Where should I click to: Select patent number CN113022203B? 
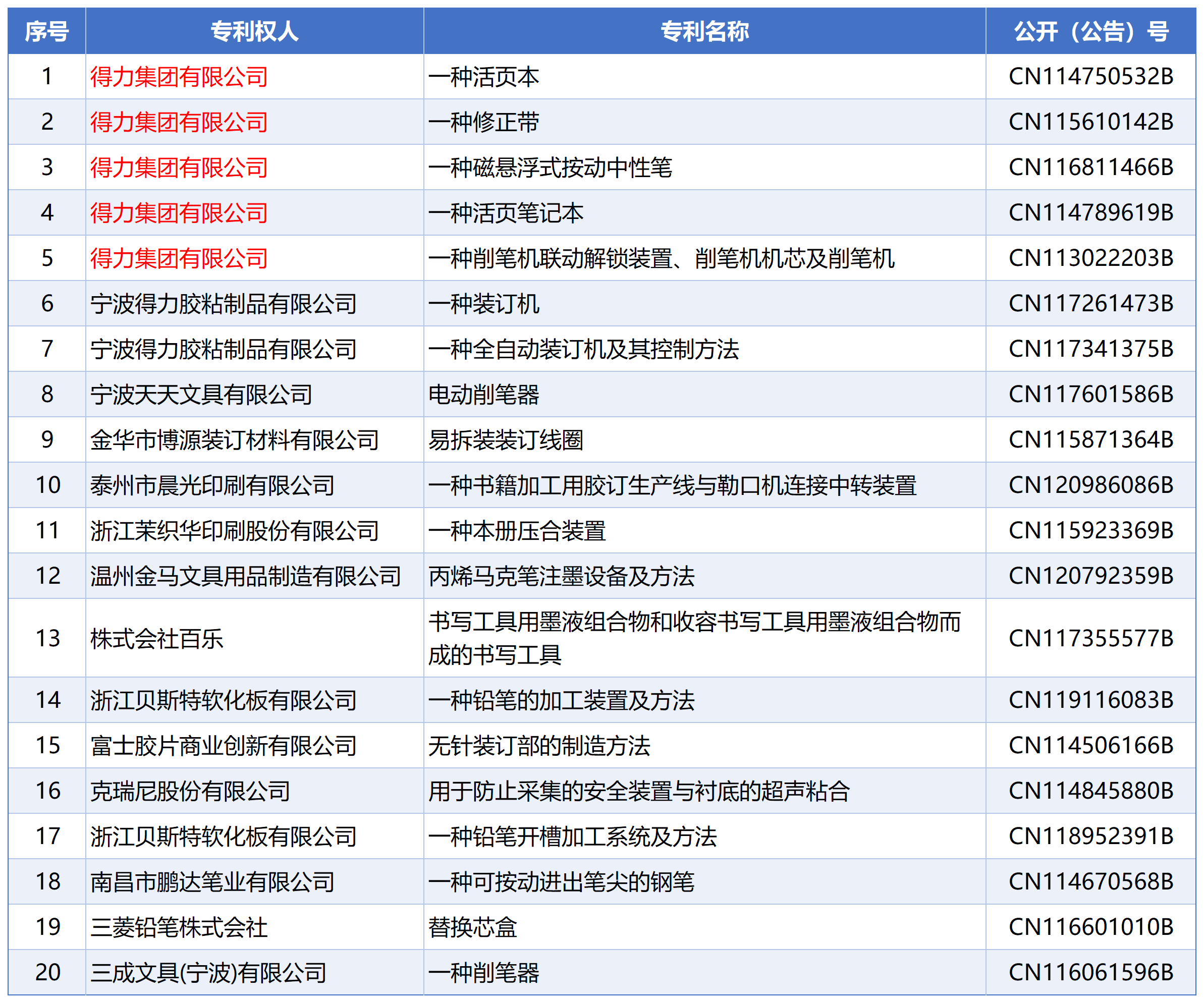point(1091,258)
